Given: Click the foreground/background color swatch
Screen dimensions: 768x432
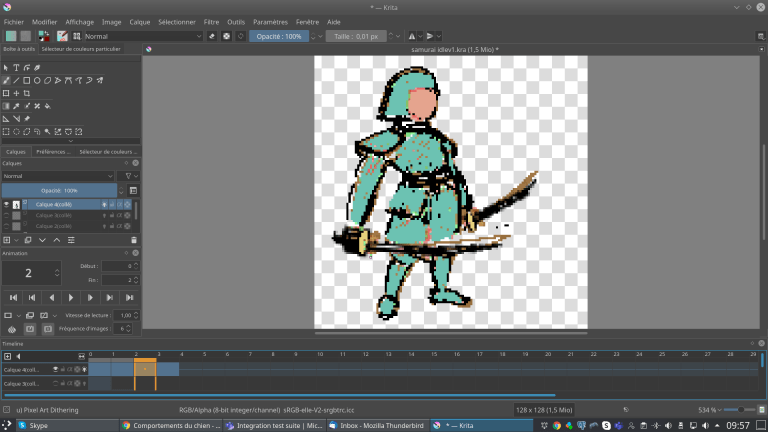Looking at the screenshot, I should coord(44,36).
